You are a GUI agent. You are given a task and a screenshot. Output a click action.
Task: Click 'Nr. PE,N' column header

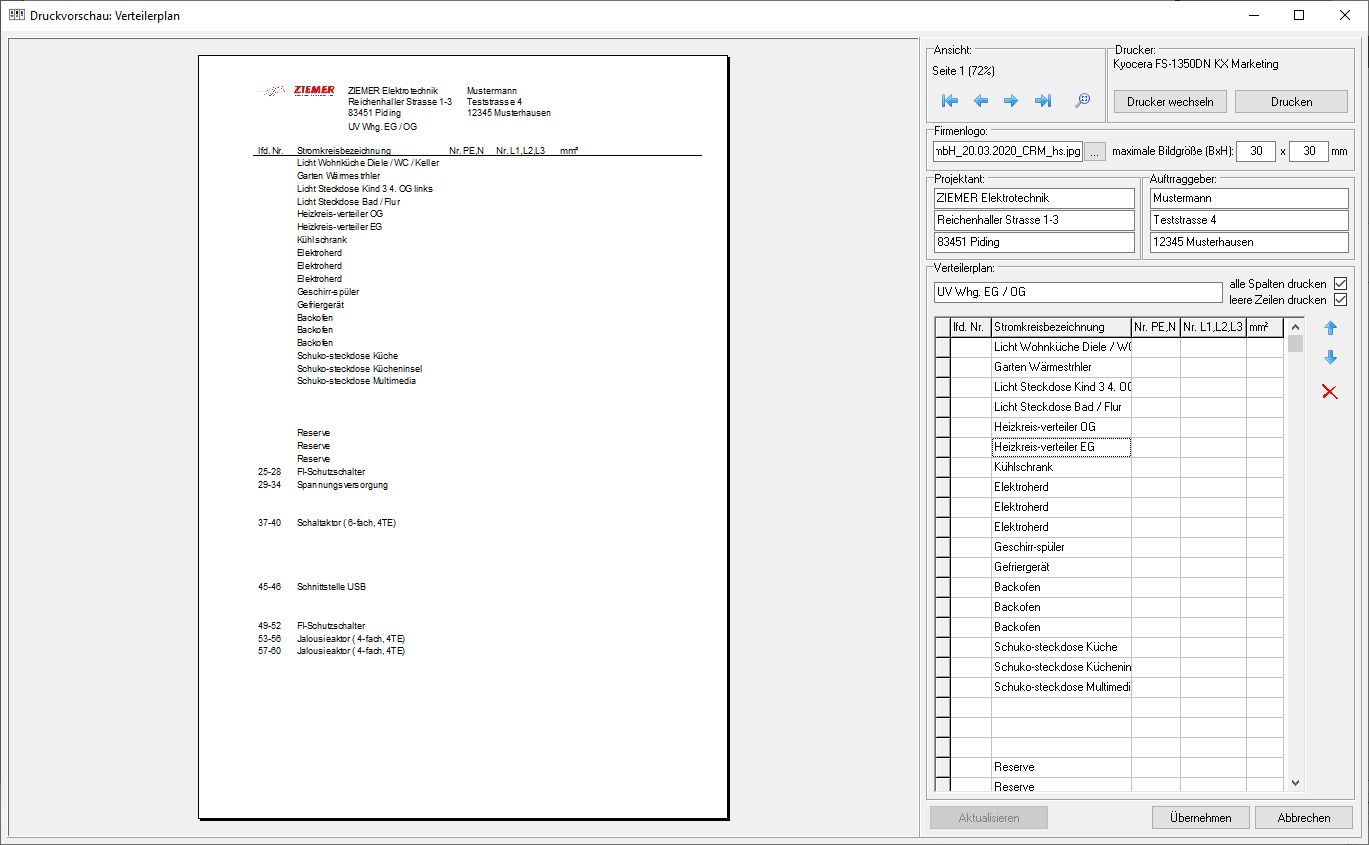[1156, 327]
